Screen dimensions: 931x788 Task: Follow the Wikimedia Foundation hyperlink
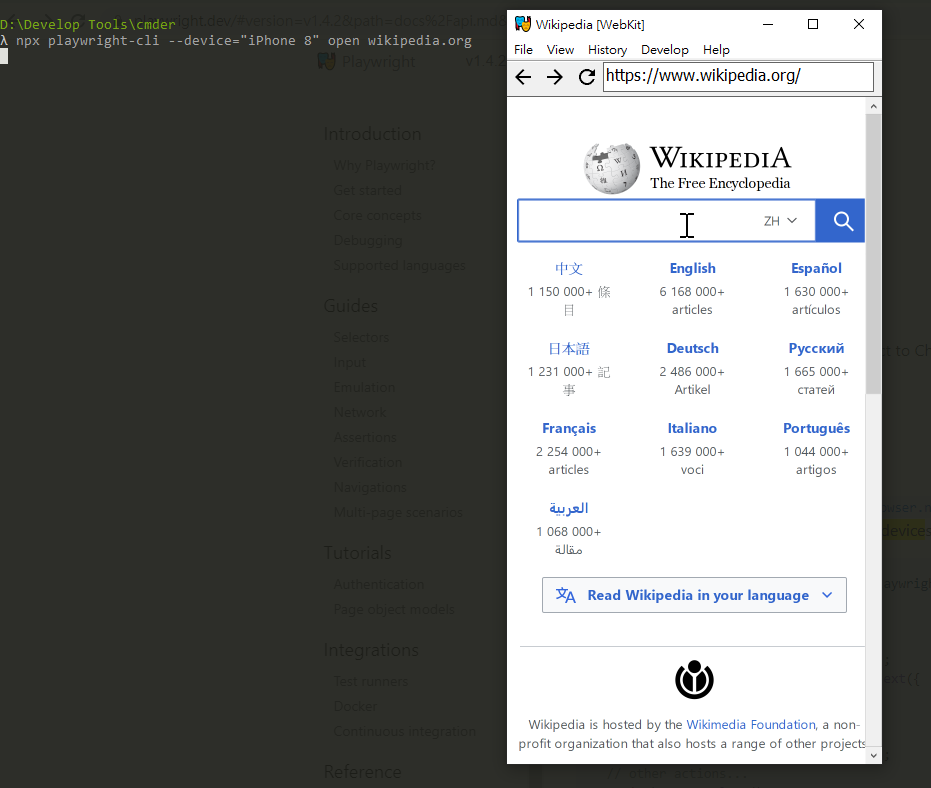751,724
